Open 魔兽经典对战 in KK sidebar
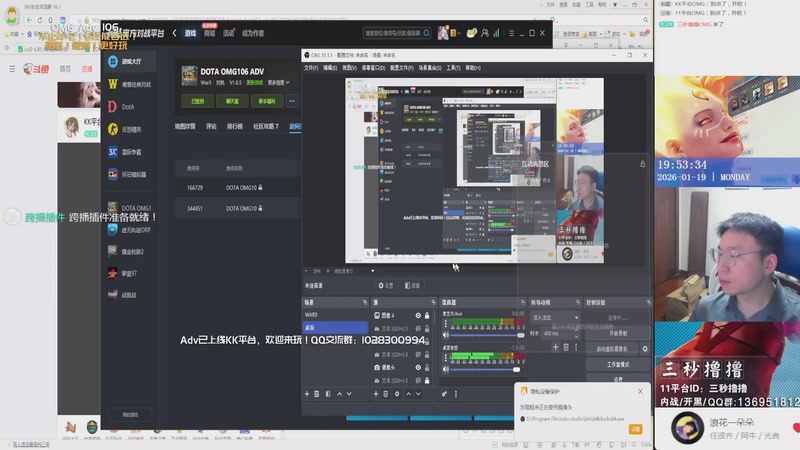 pos(130,84)
